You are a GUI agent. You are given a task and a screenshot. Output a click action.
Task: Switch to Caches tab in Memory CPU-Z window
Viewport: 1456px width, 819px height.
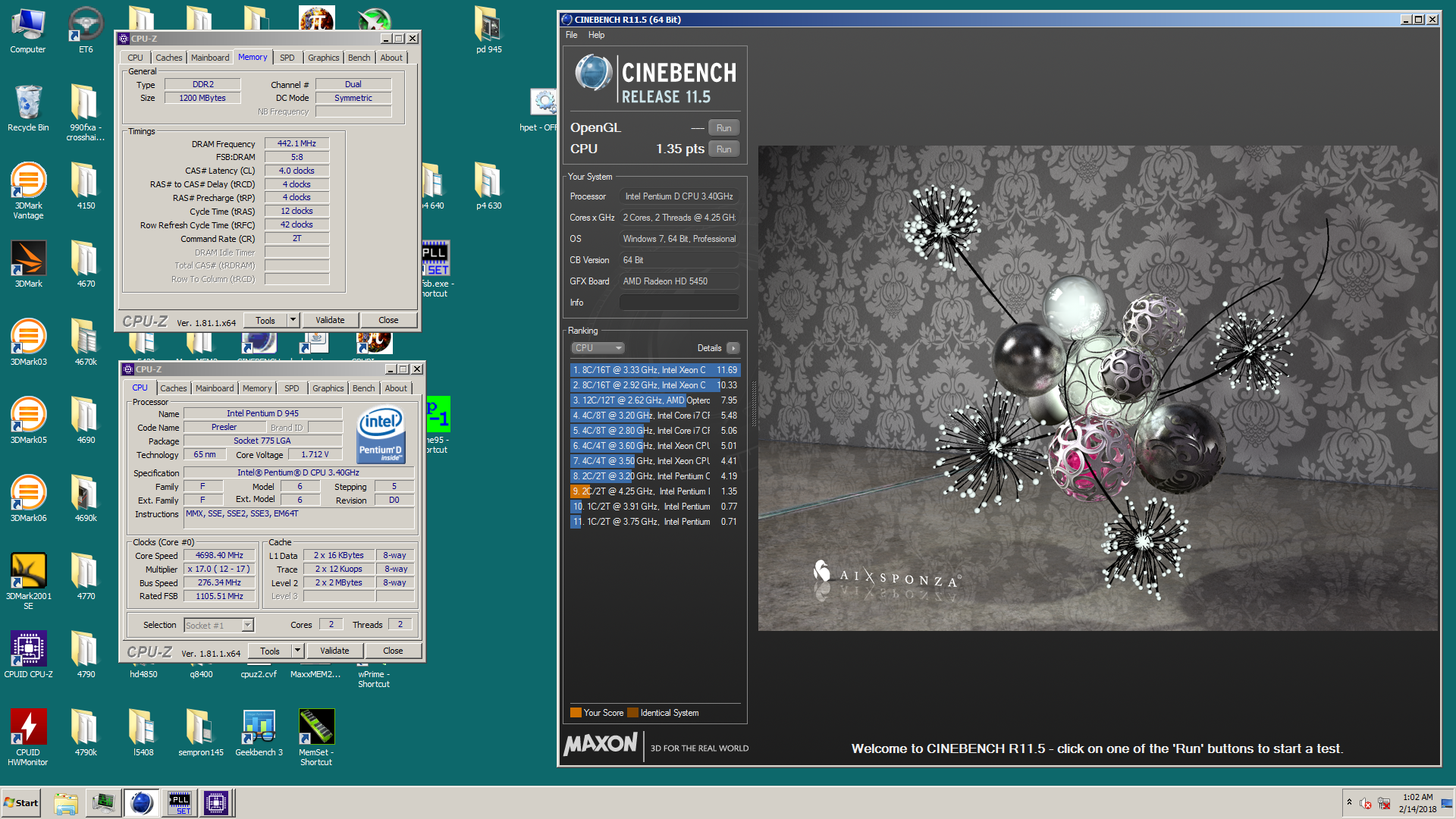pyautogui.click(x=168, y=58)
